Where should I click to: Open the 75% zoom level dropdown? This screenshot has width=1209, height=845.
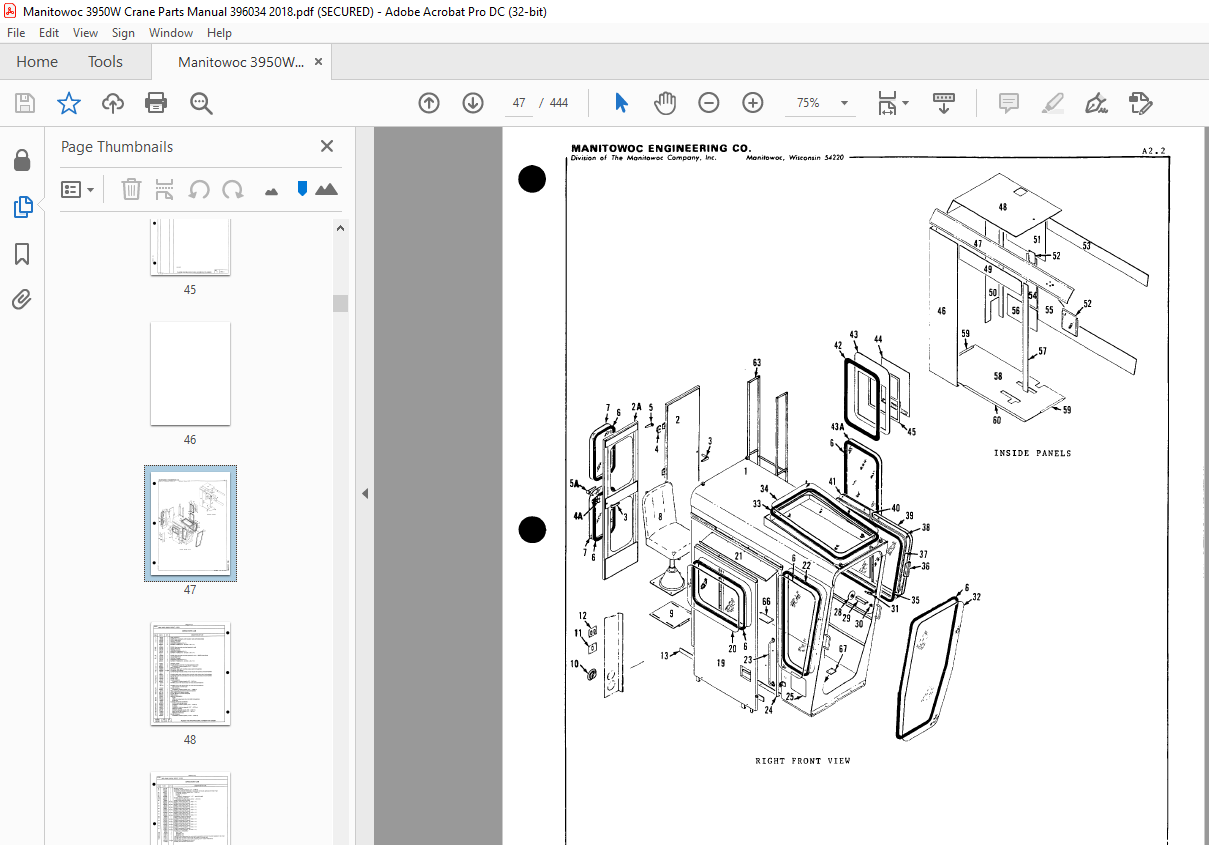pos(845,103)
